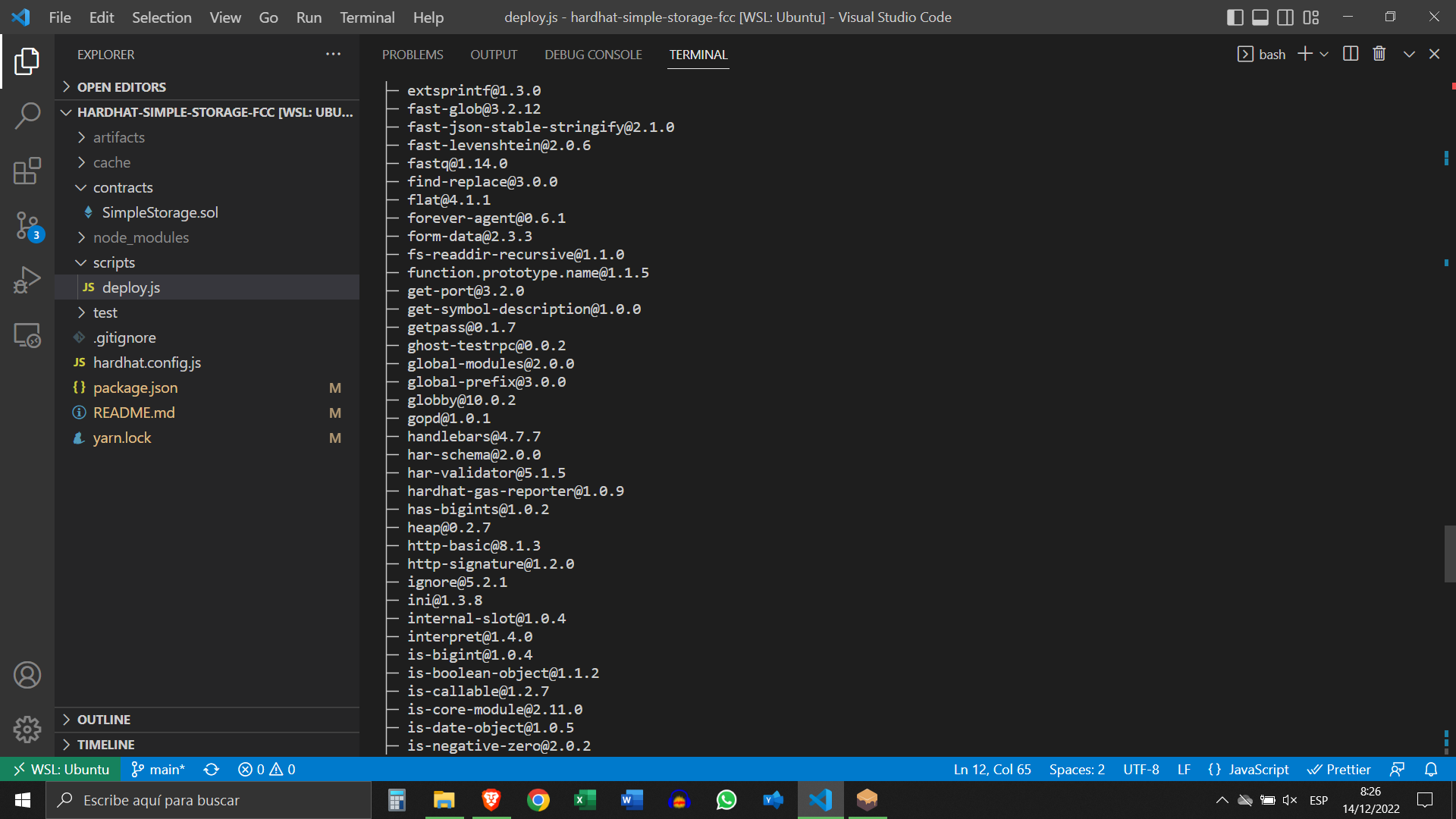The height and width of the screenshot is (819, 1456).
Task: Open the Run and Debug view
Action: (x=27, y=280)
